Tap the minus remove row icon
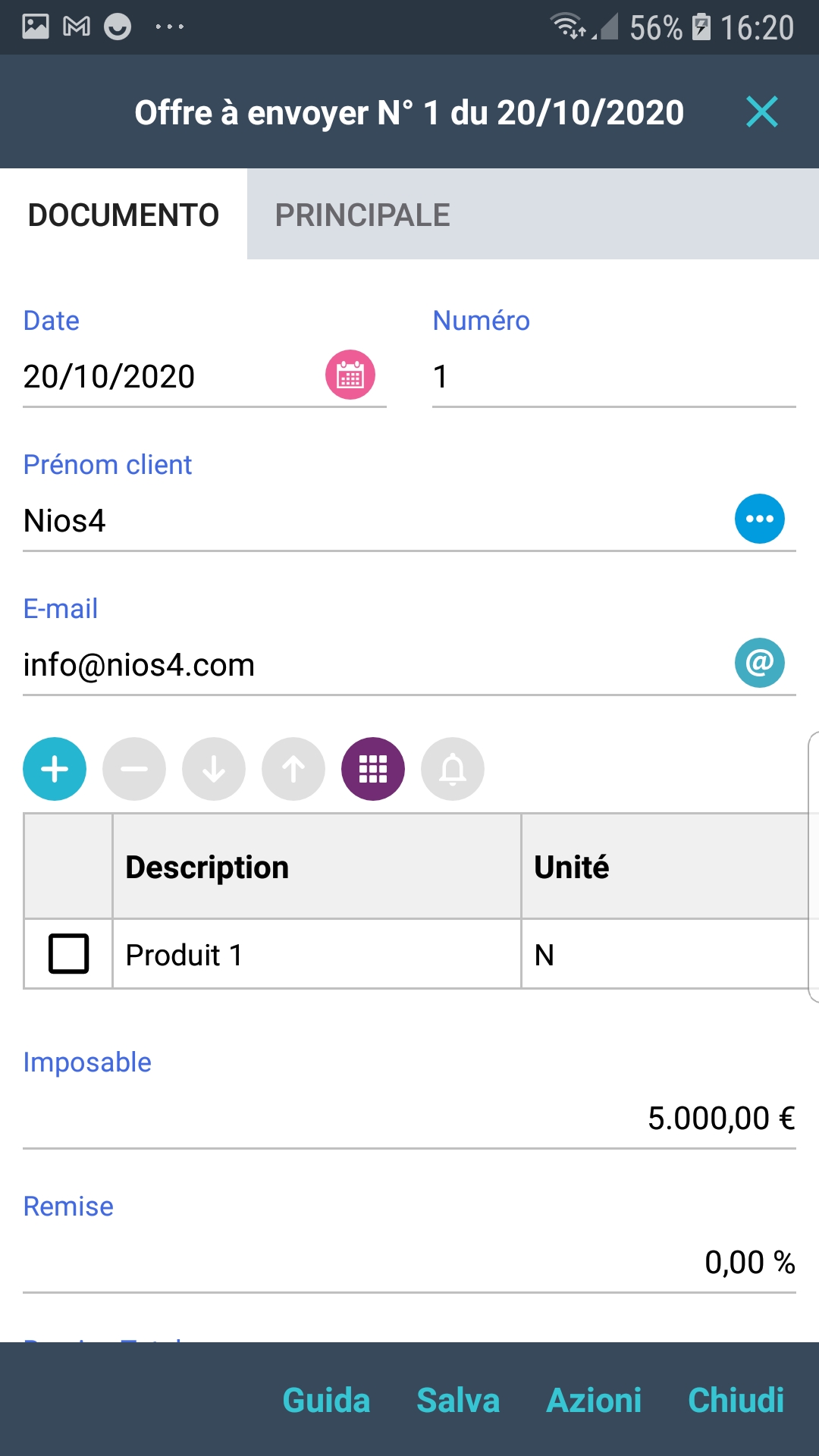Image resolution: width=819 pixels, height=1456 pixels. (x=134, y=769)
